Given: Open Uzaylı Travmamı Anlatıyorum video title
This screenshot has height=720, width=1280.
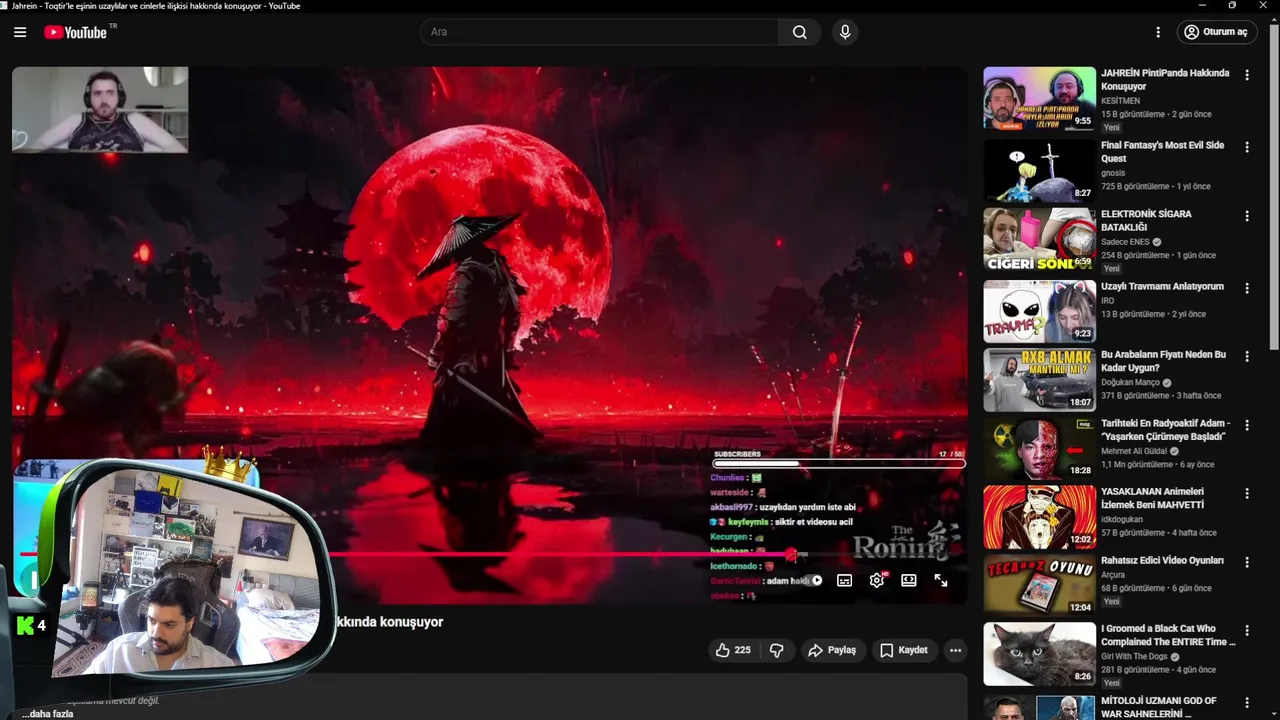Looking at the screenshot, I should (x=1162, y=286).
